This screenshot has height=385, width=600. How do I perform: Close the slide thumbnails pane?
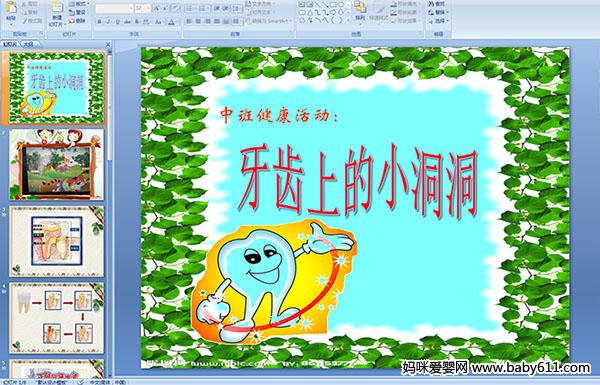point(108,44)
